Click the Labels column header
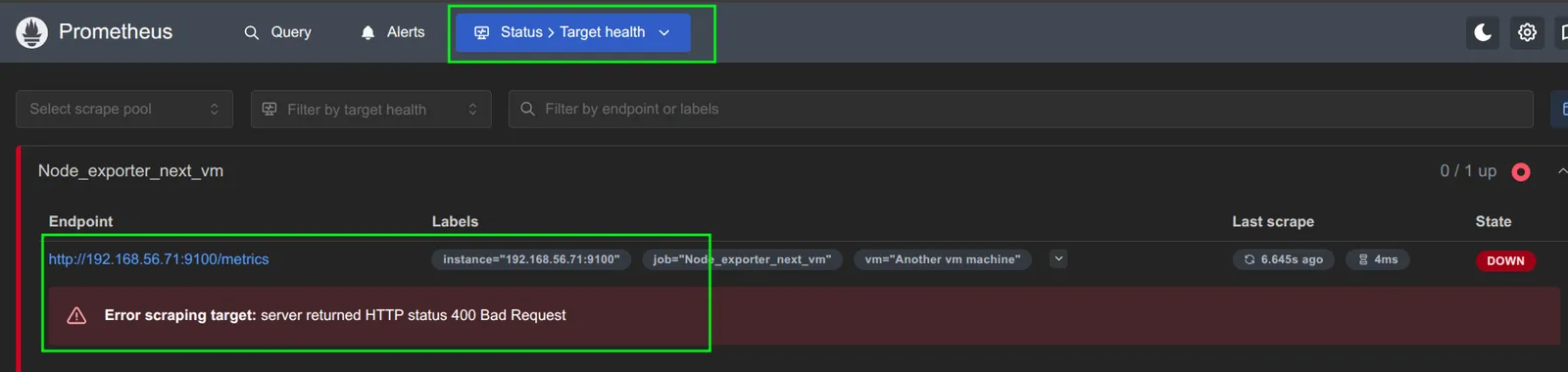 [x=456, y=221]
